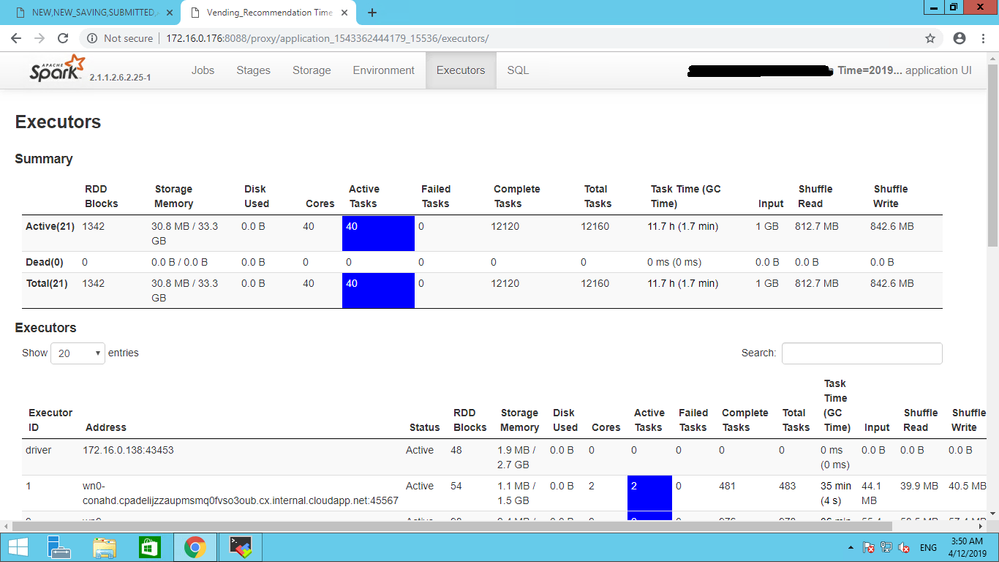
Task: Sort table by Executor ID header
Action: coord(50,420)
